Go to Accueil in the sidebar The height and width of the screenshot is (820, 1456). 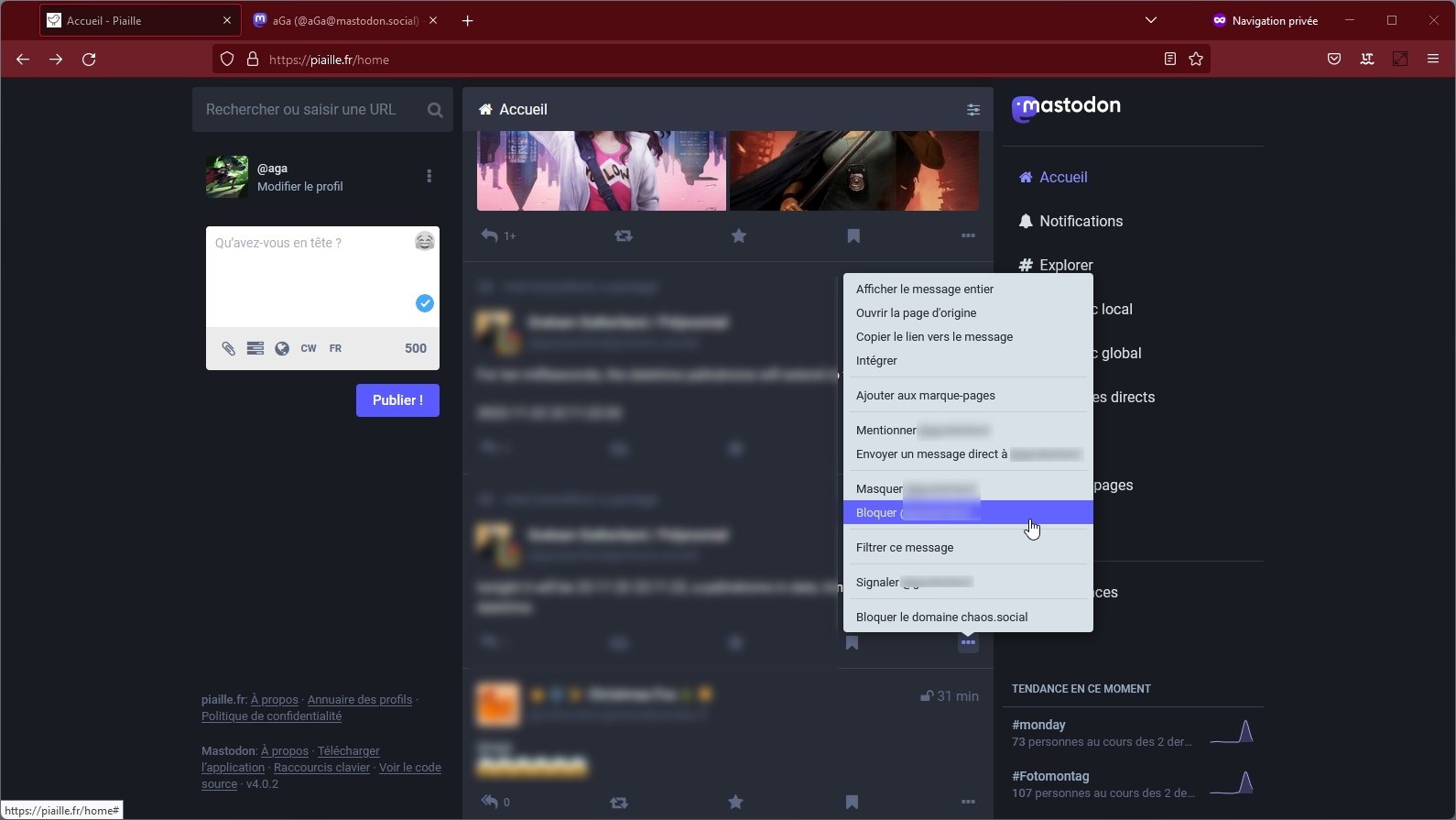pyautogui.click(x=1053, y=177)
